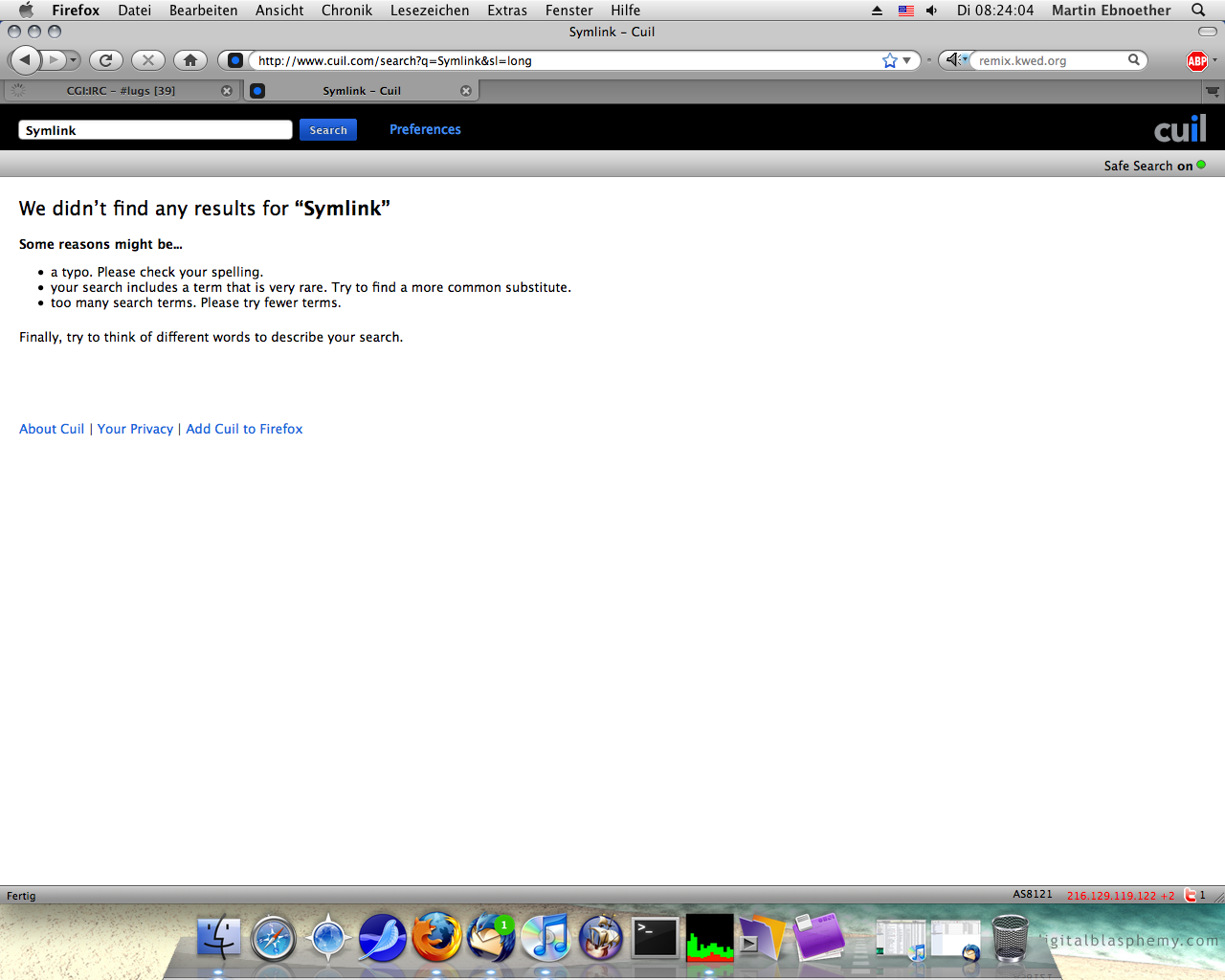Screen dimensions: 1225x980
Task: Focus the URL address field
Action: click(x=567, y=60)
